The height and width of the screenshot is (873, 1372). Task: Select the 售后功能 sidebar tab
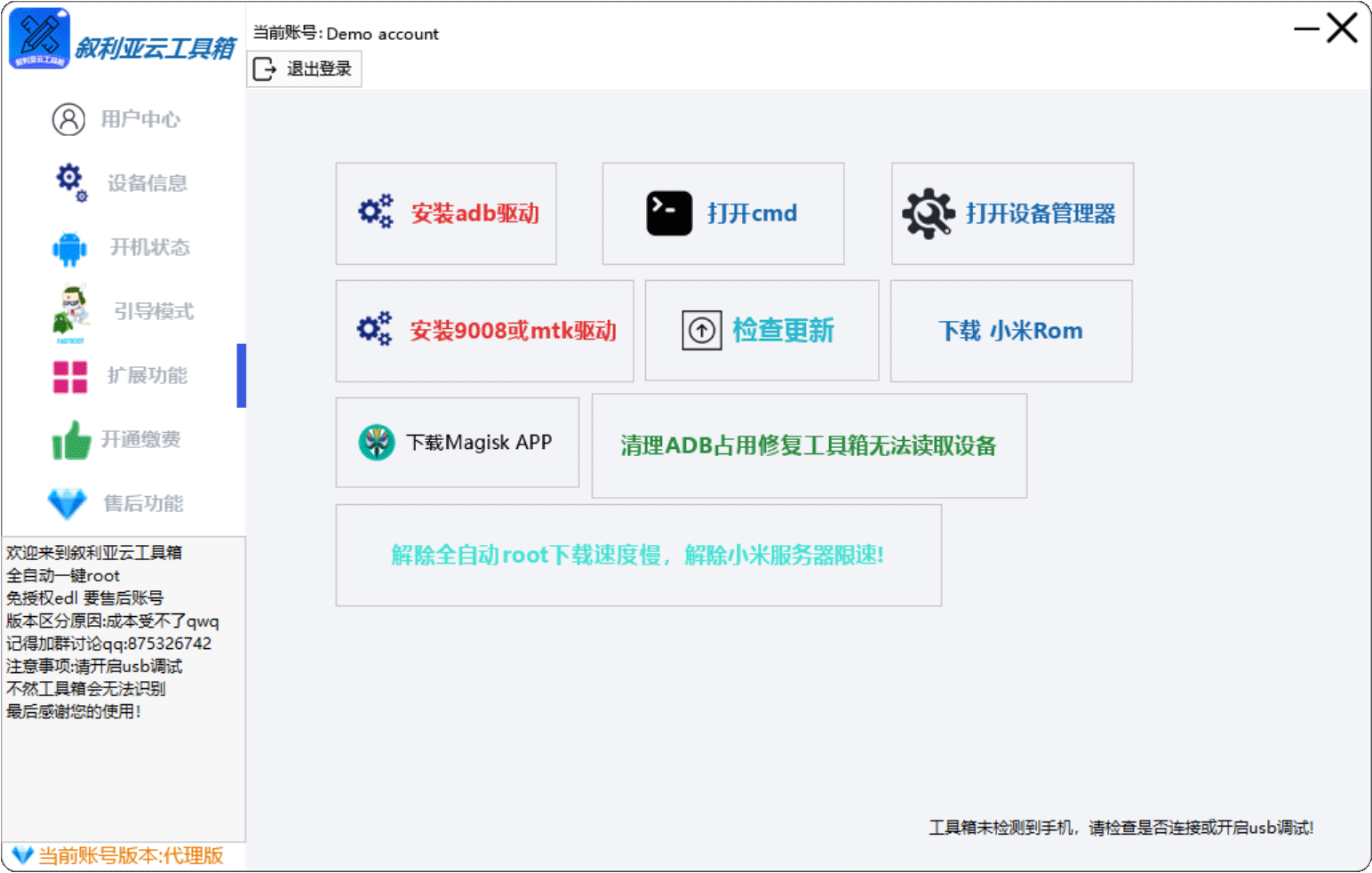(143, 503)
